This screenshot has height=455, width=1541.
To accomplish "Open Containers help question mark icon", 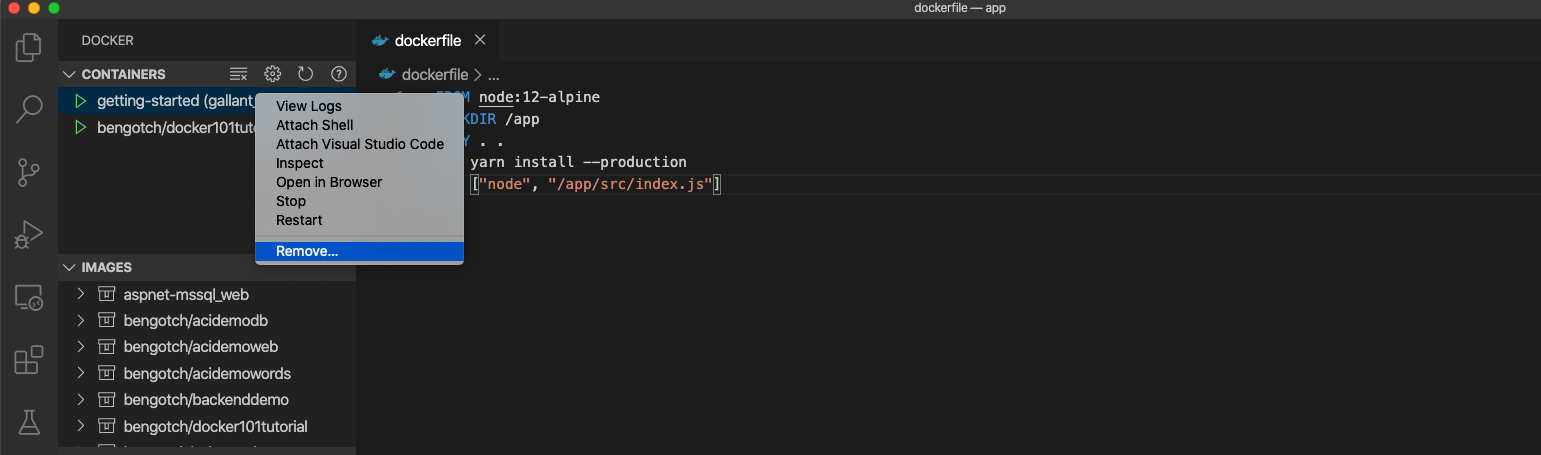I will coord(339,74).
